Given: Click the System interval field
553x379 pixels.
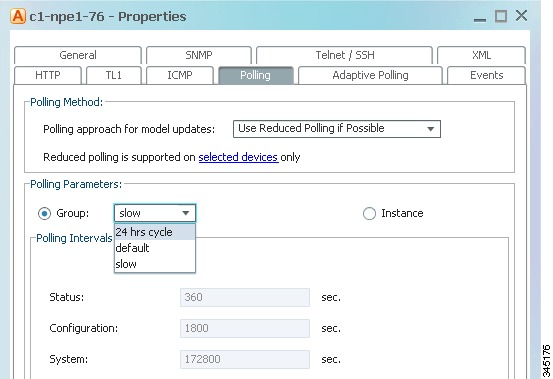Looking at the screenshot, I should (245, 359).
